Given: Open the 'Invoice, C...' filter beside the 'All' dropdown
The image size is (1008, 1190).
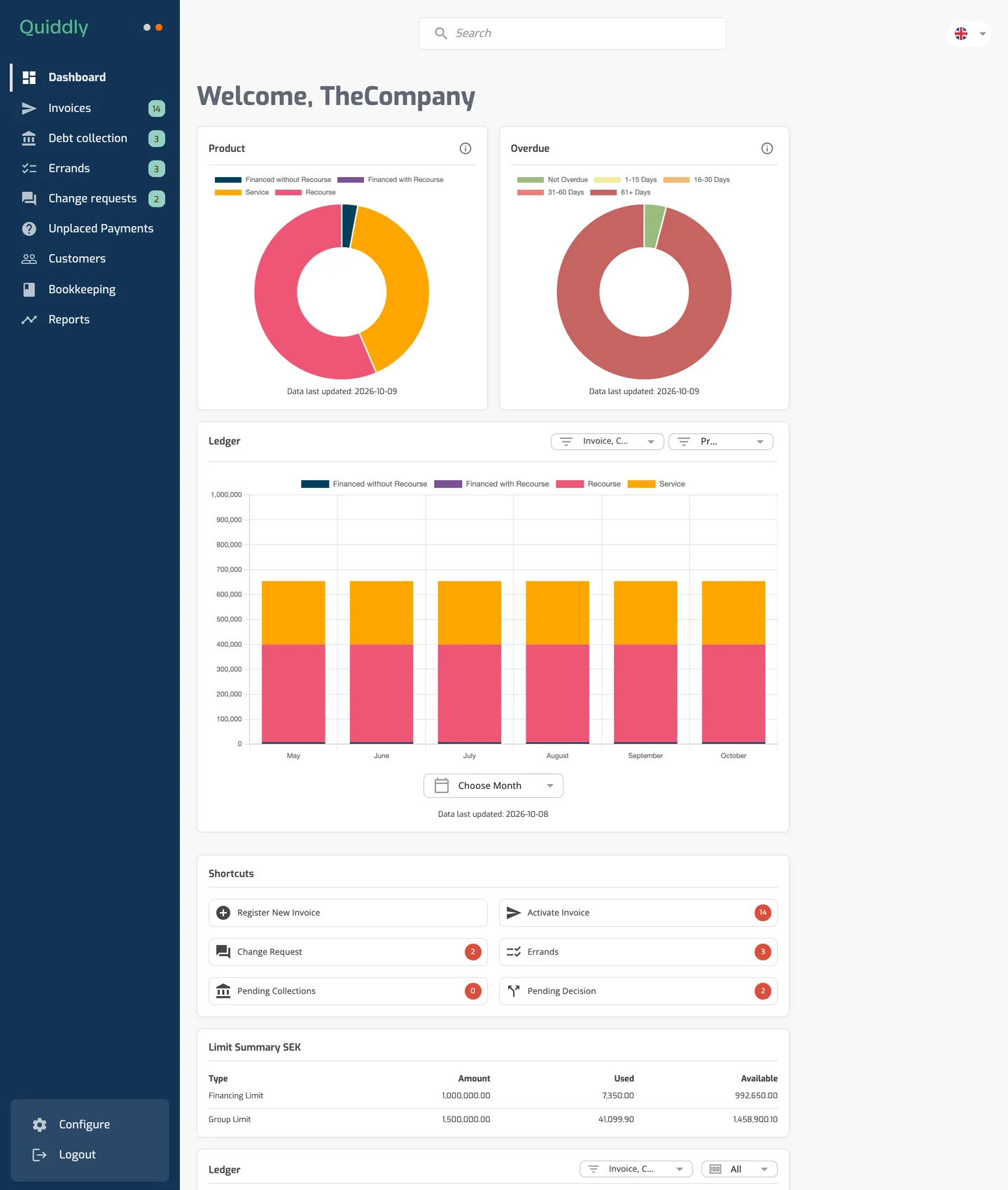Looking at the screenshot, I should click(x=636, y=1169).
